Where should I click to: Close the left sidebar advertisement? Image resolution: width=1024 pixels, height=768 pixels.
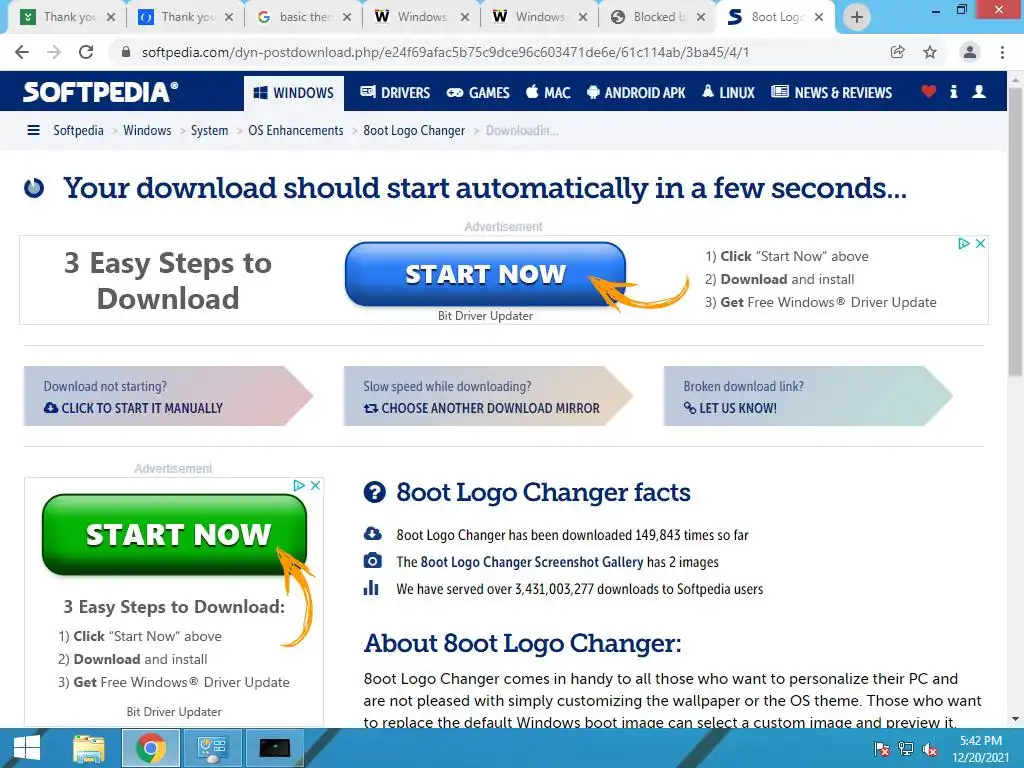tap(315, 485)
